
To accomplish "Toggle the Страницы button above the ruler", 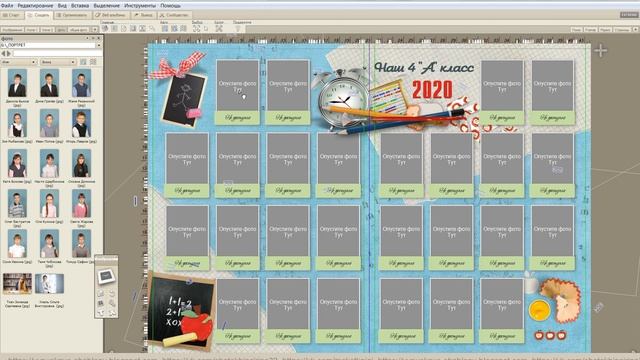I will (x=622, y=30).
